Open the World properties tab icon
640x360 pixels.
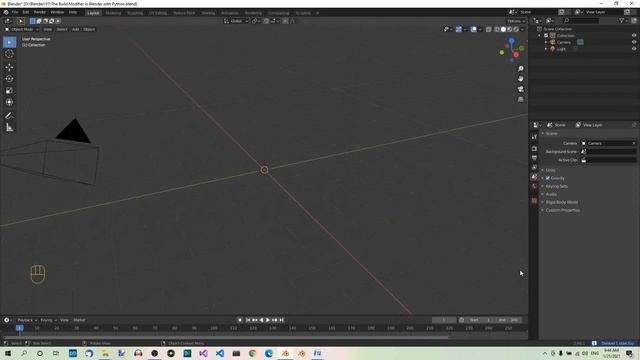pyautogui.click(x=534, y=186)
